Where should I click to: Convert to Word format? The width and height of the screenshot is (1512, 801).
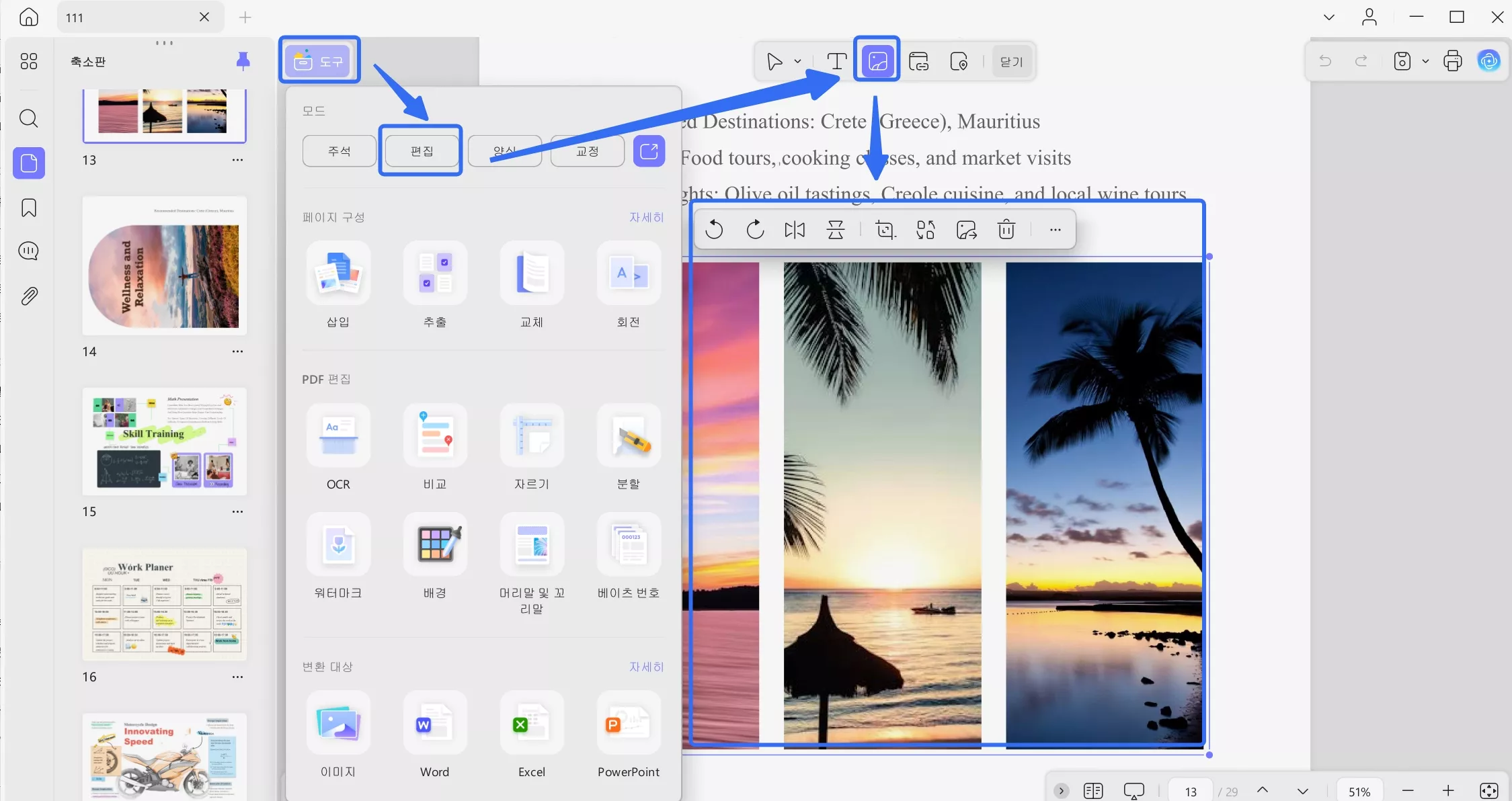coord(435,735)
